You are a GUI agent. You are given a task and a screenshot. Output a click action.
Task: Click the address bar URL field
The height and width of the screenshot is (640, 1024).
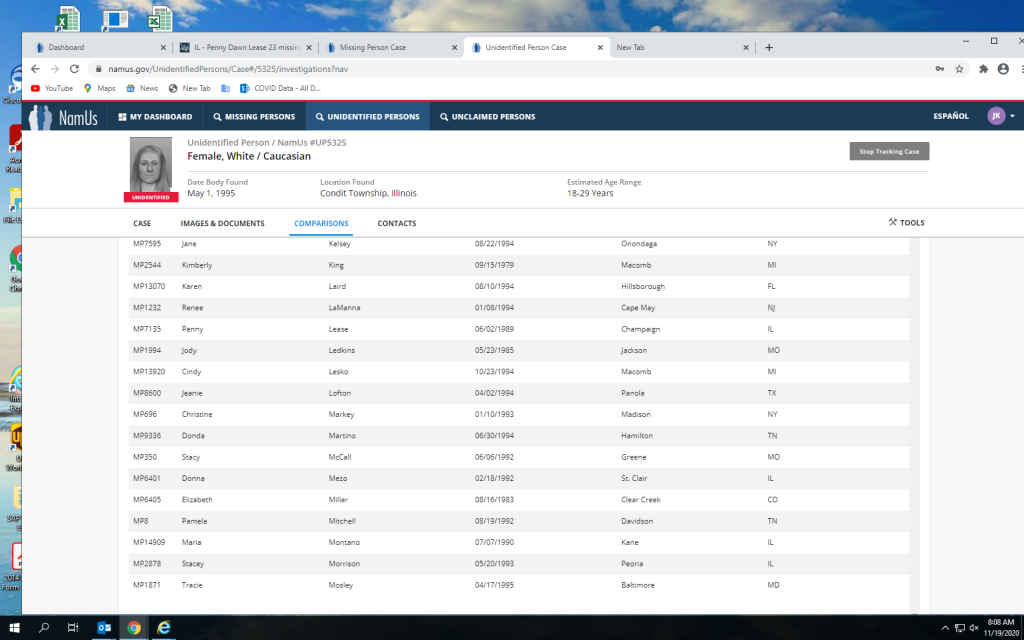point(500,69)
